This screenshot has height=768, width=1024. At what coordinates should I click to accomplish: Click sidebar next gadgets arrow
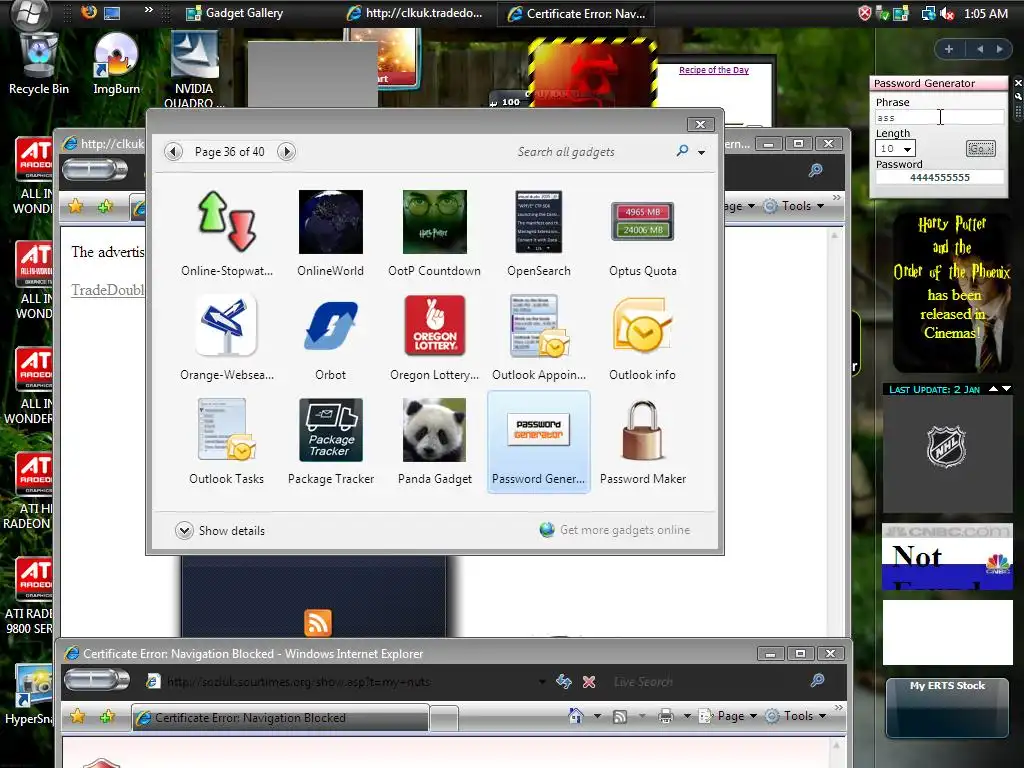coord(999,49)
